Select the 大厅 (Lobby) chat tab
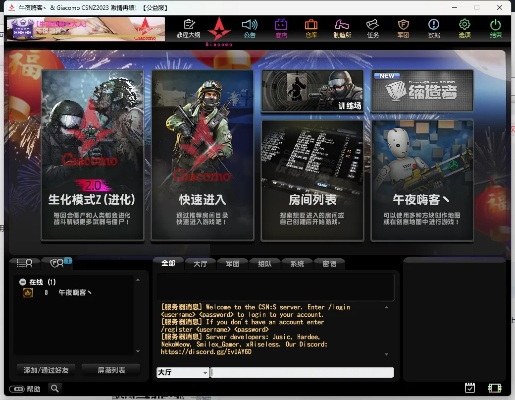 [x=200, y=264]
